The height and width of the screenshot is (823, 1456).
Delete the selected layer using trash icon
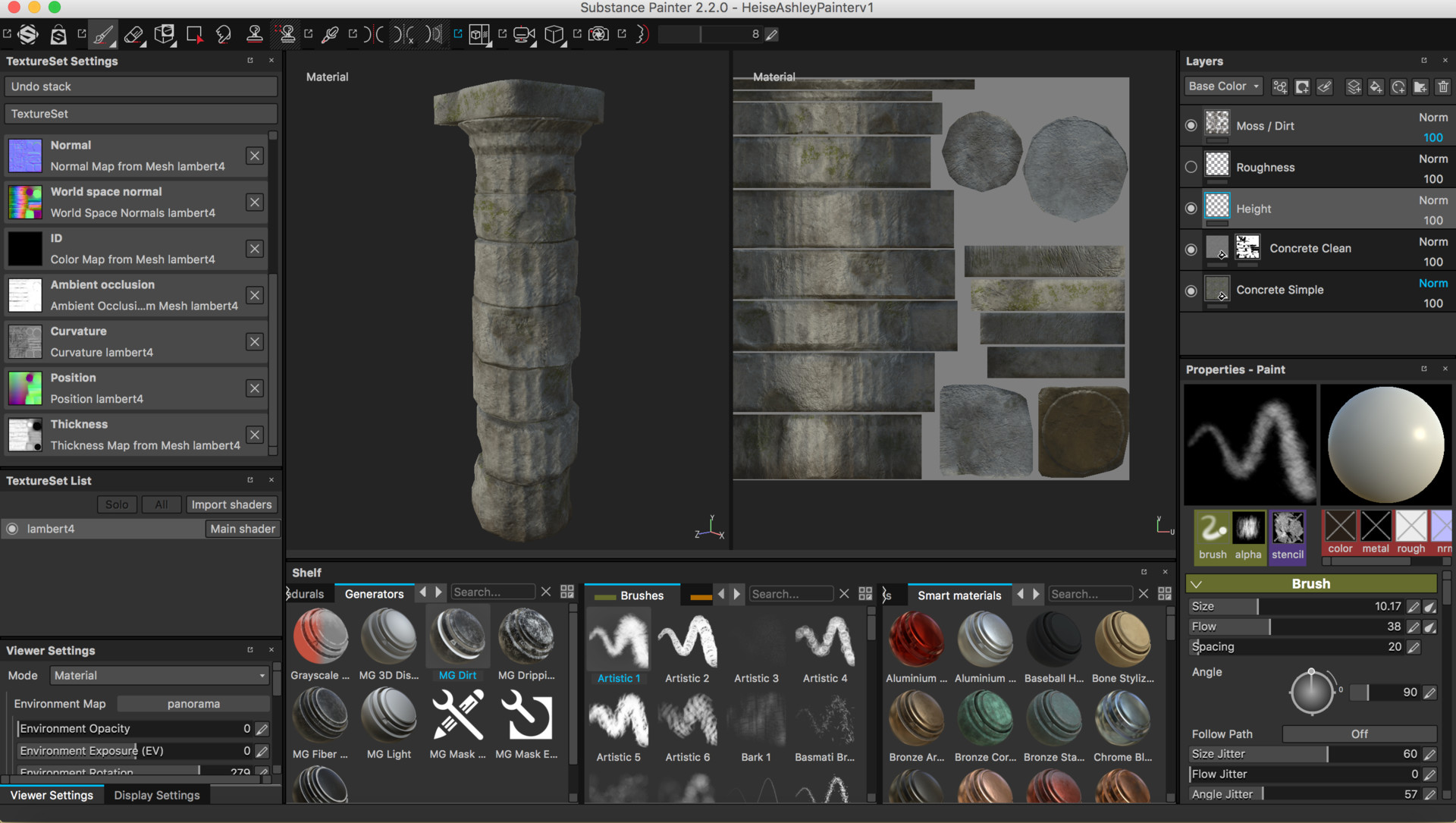(x=1444, y=86)
